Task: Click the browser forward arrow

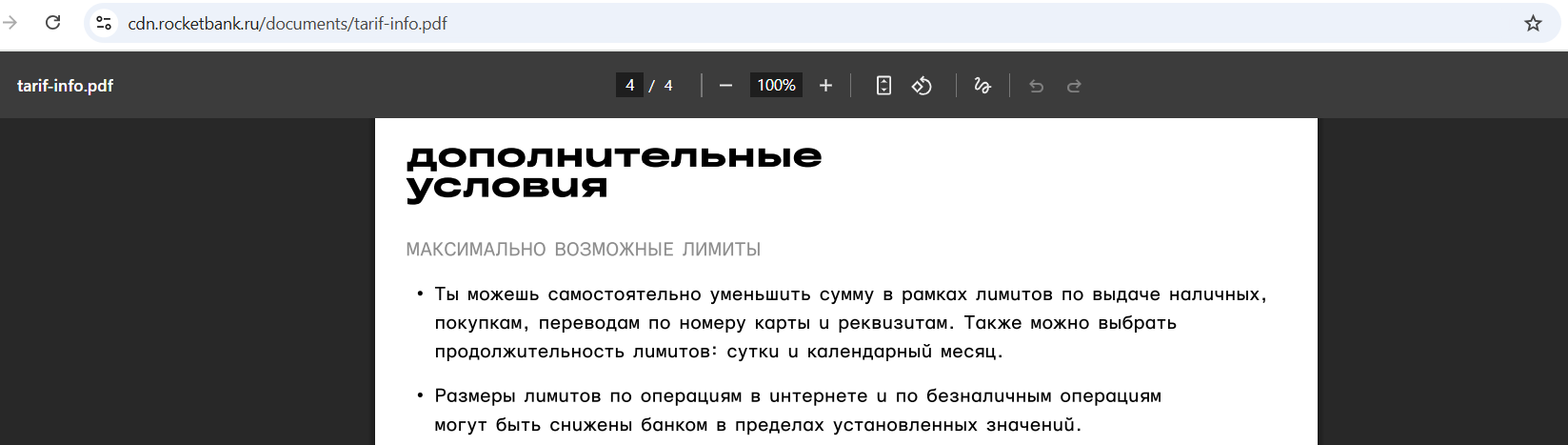Action: tap(10, 23)
